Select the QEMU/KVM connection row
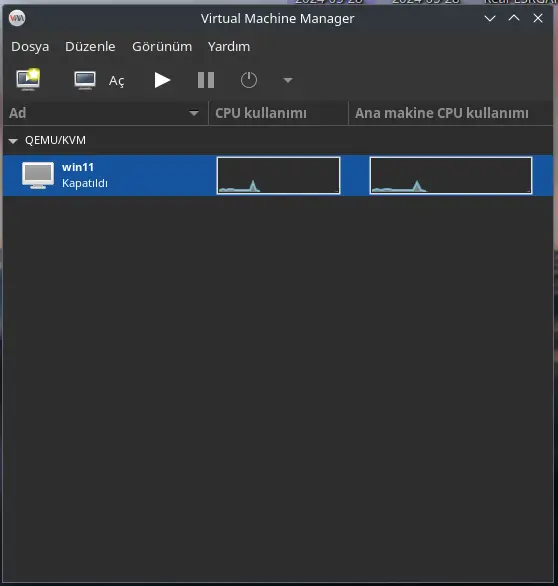The width and height of the screenshot is (558, 586). pos(278,140)
